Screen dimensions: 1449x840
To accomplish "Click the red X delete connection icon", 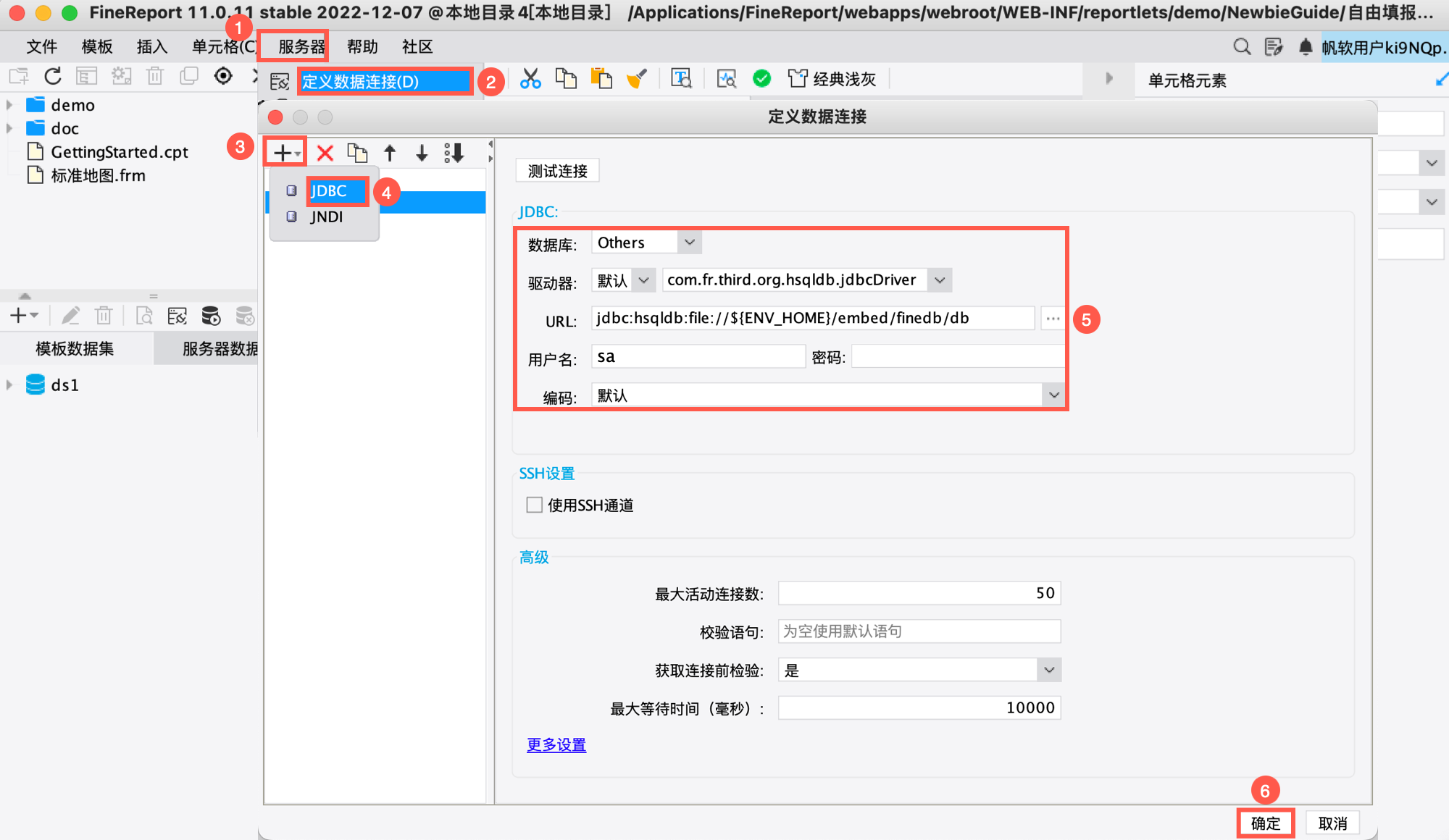I will coord(325,153).
